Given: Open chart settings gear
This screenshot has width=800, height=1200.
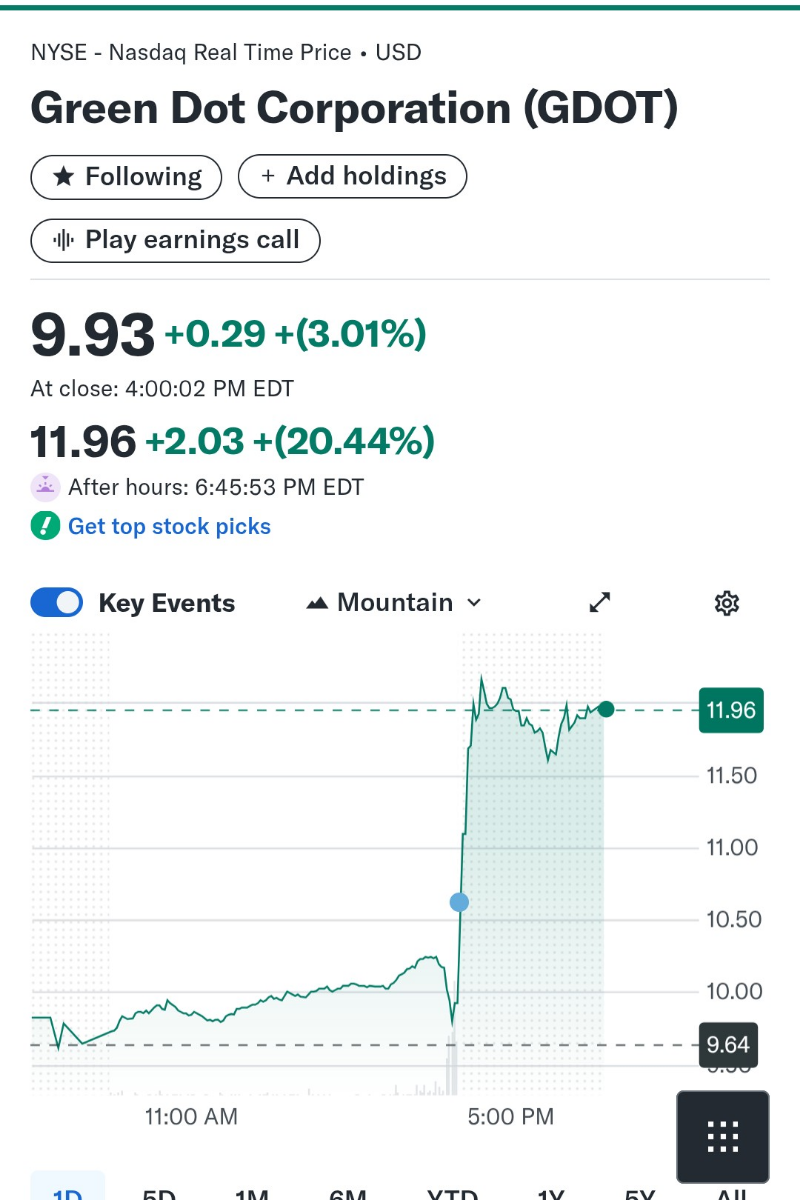Looking at the screenshot, I should (726, 603).
